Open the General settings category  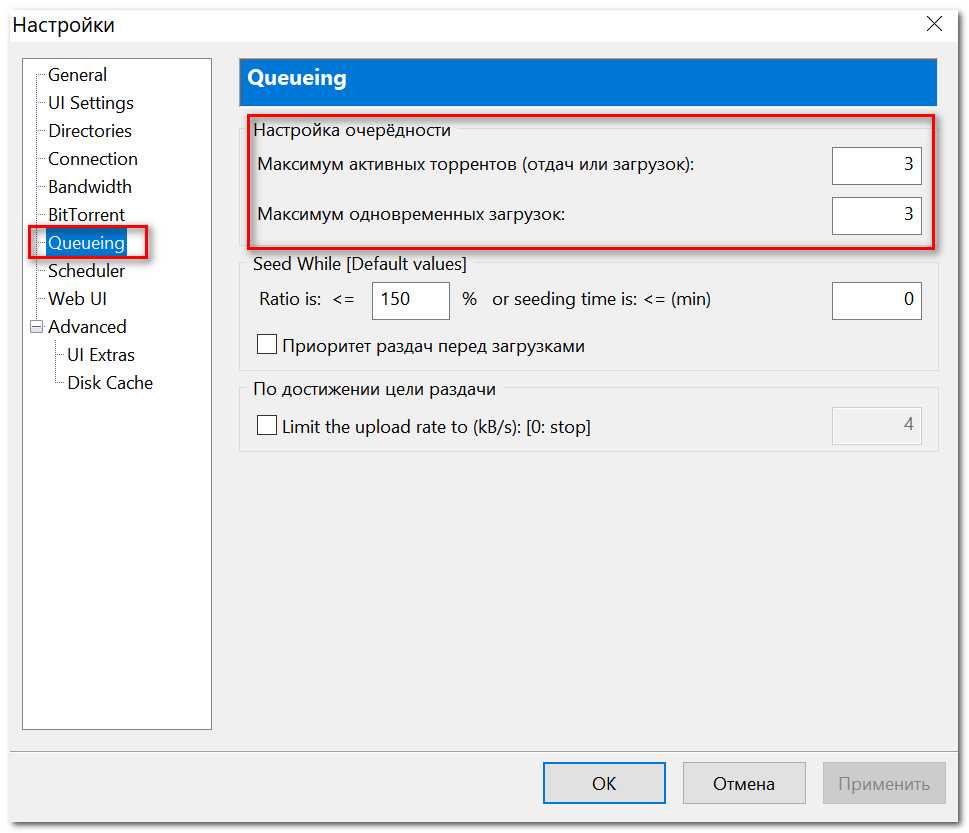pos(77,75)
